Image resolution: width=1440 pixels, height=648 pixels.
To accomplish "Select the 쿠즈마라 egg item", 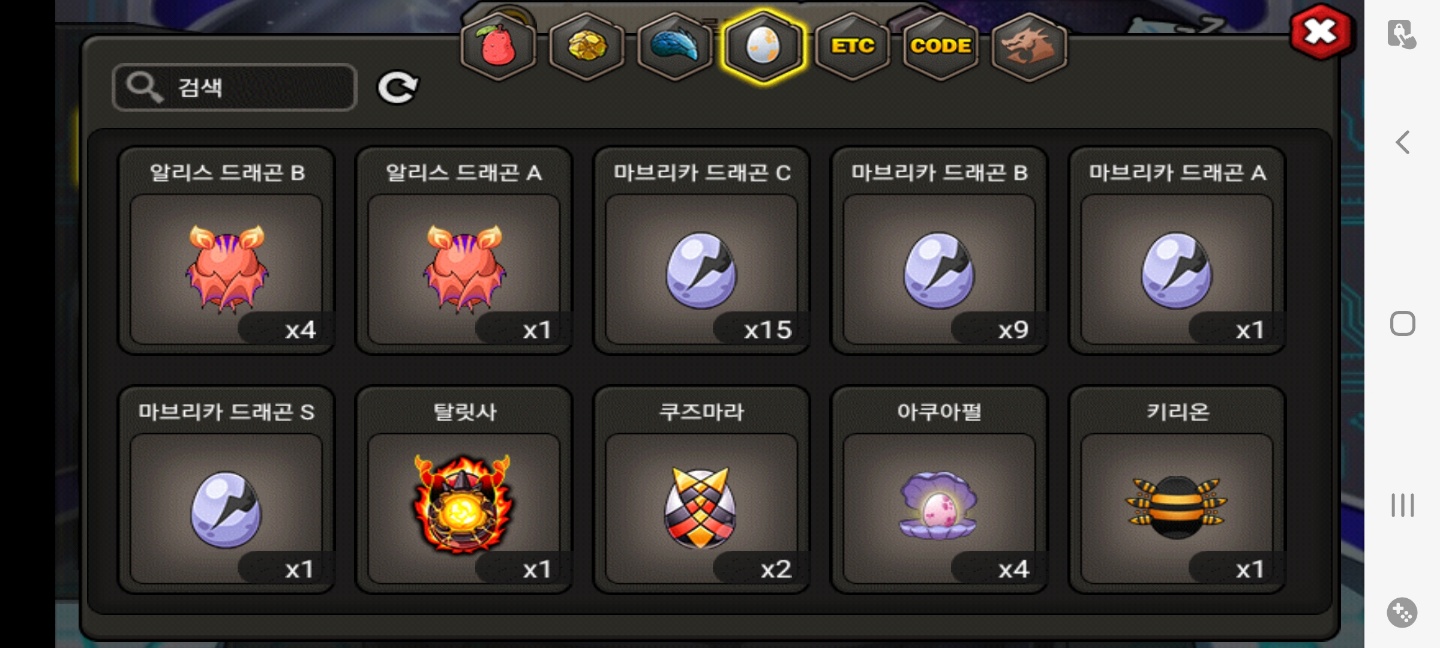I will point(701,490).
